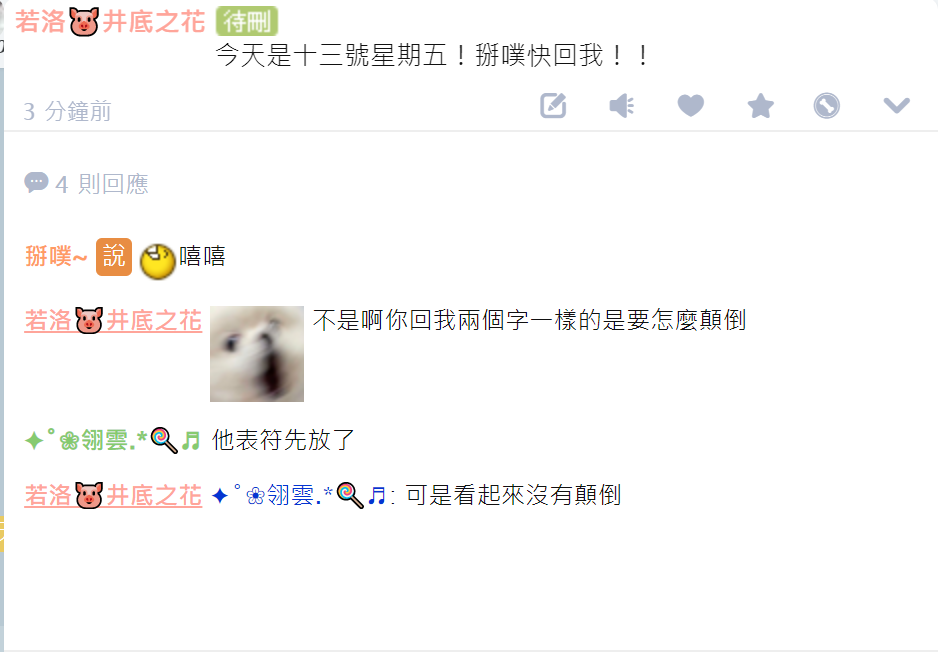This screenshot has height=652, width=938.
Task: Click the lollipop emoji in green username
Action: (x=164, y=441)
